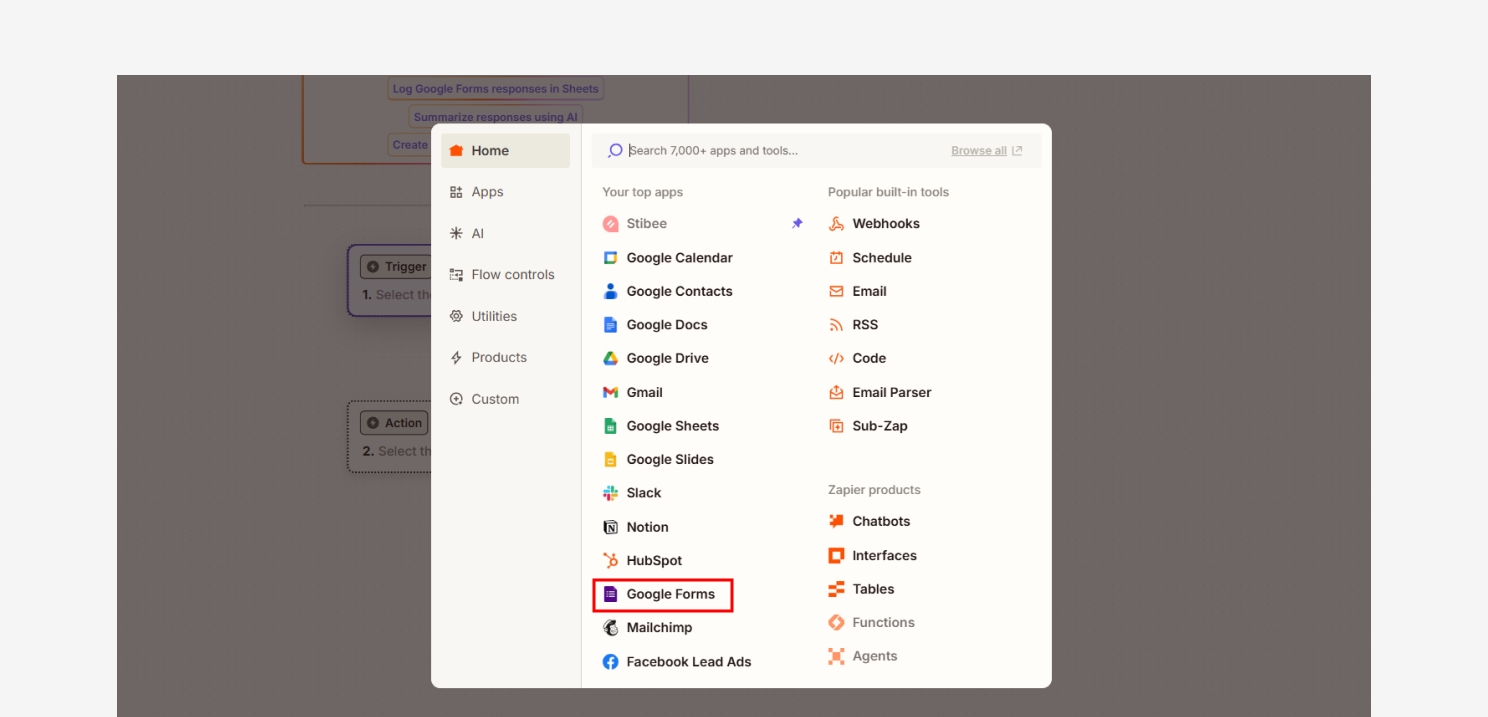Image resolution: width=1488 pixels, height=717 pixels.
Task: Pick the HubSpot icon
Action: click(611, 561)
